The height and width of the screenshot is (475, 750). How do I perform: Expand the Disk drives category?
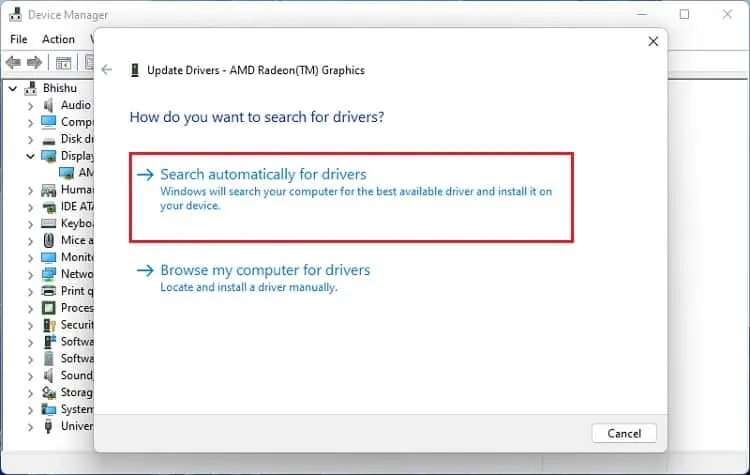[x=31, y=140]
